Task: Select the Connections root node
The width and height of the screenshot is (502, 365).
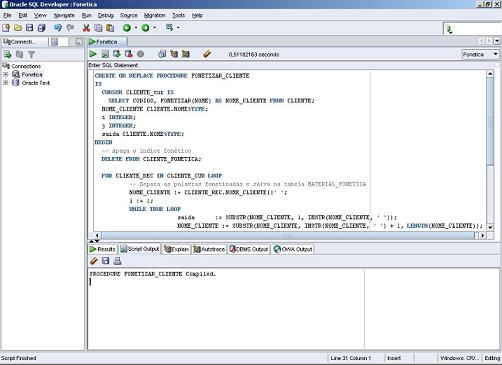Action: [x=26, y=66]
